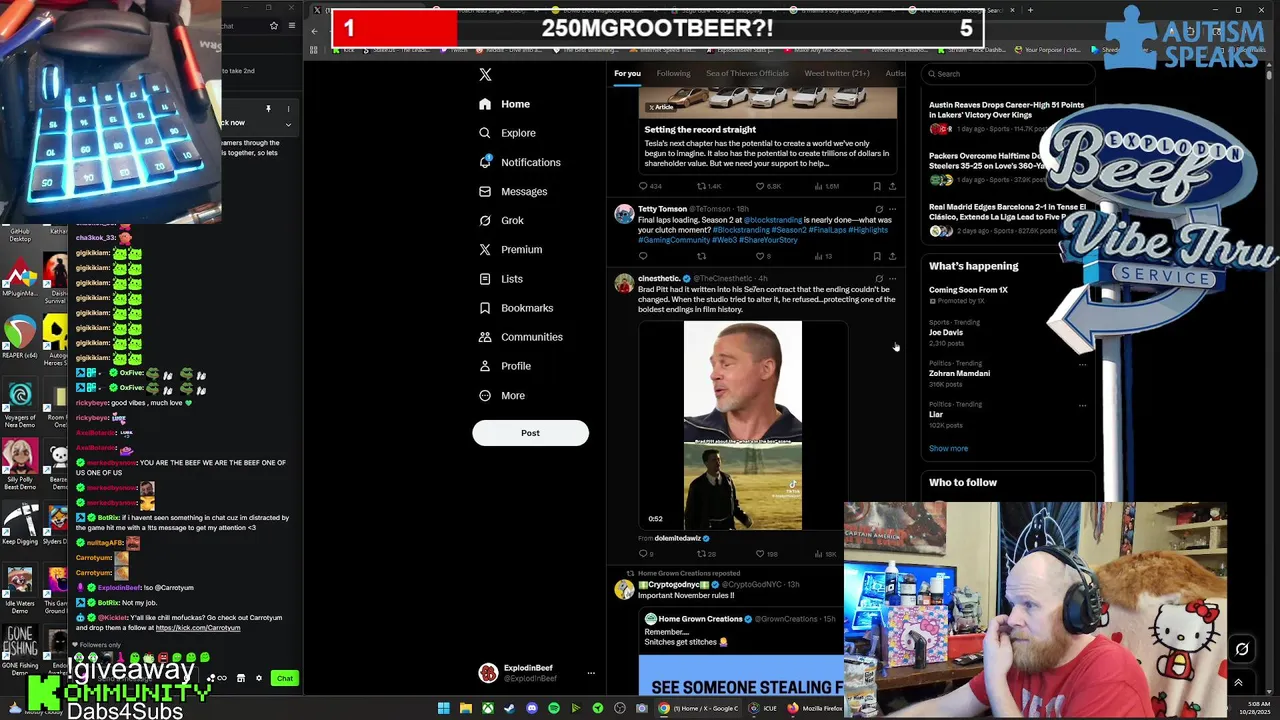Click the browser back arrow button
Image resolution: width=1280 pixels, height=720 pixels.
(x=314, y=31)
